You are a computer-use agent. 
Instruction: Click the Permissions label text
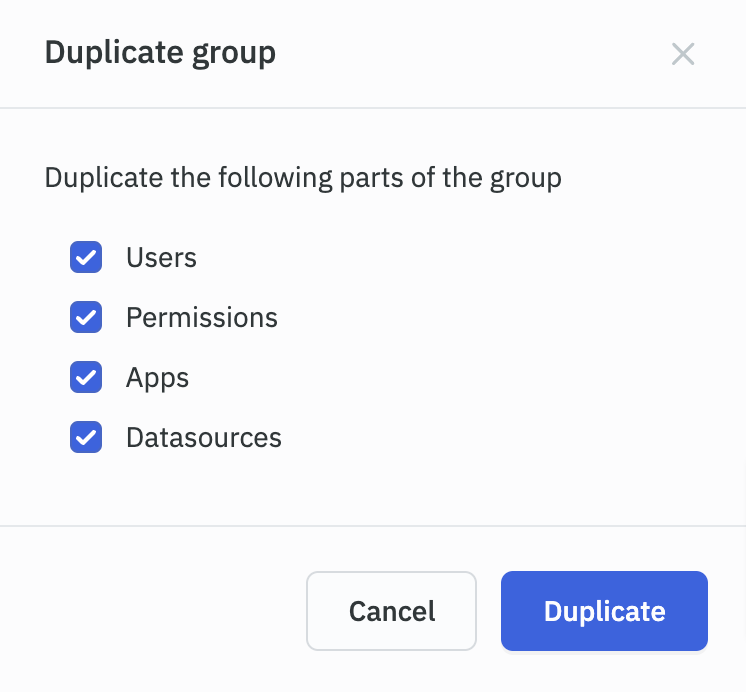[201, 318]
